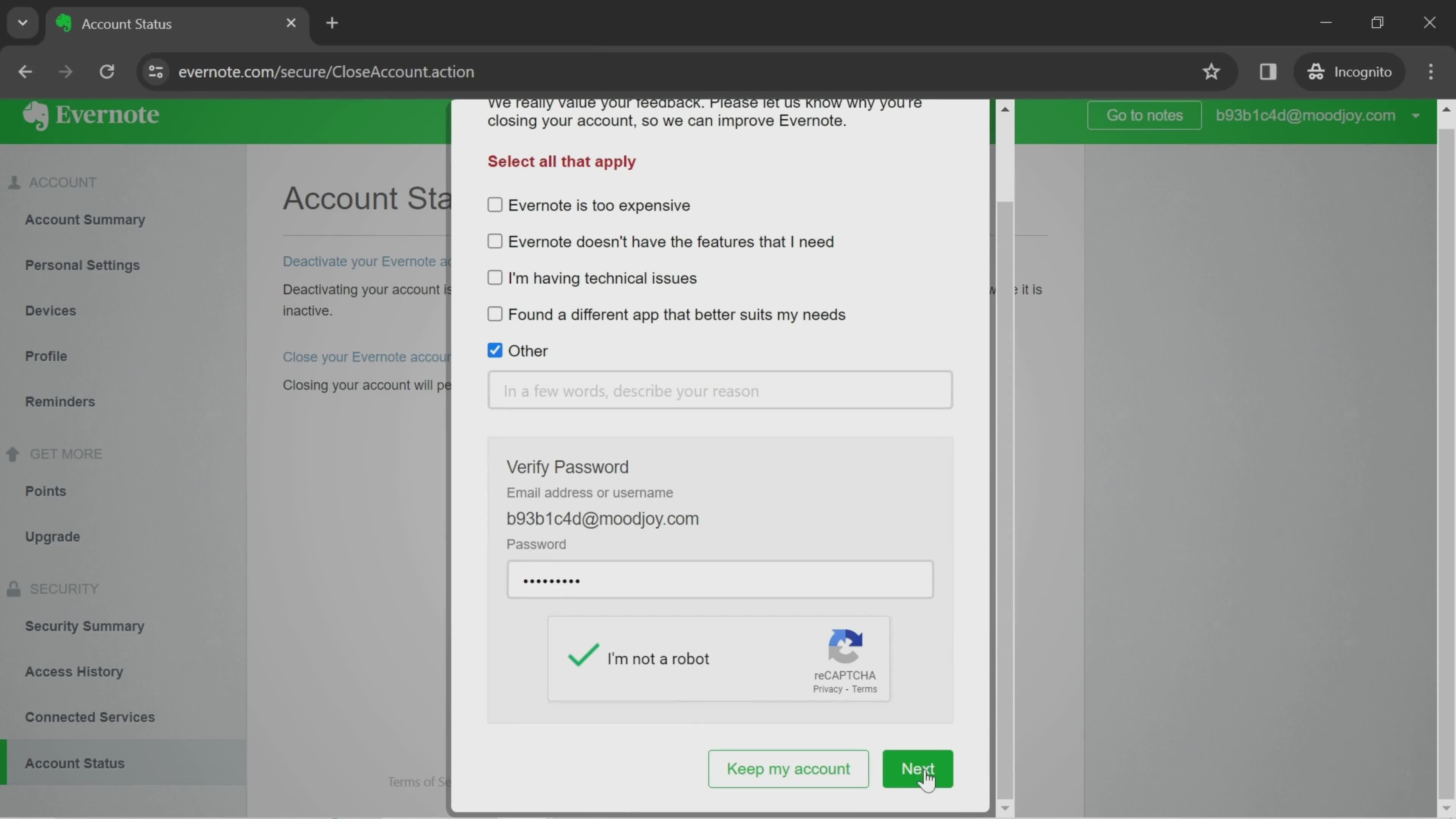1456x819 pixels.
Task: Open Points in sidebar
Action: (x=45, y=491)
